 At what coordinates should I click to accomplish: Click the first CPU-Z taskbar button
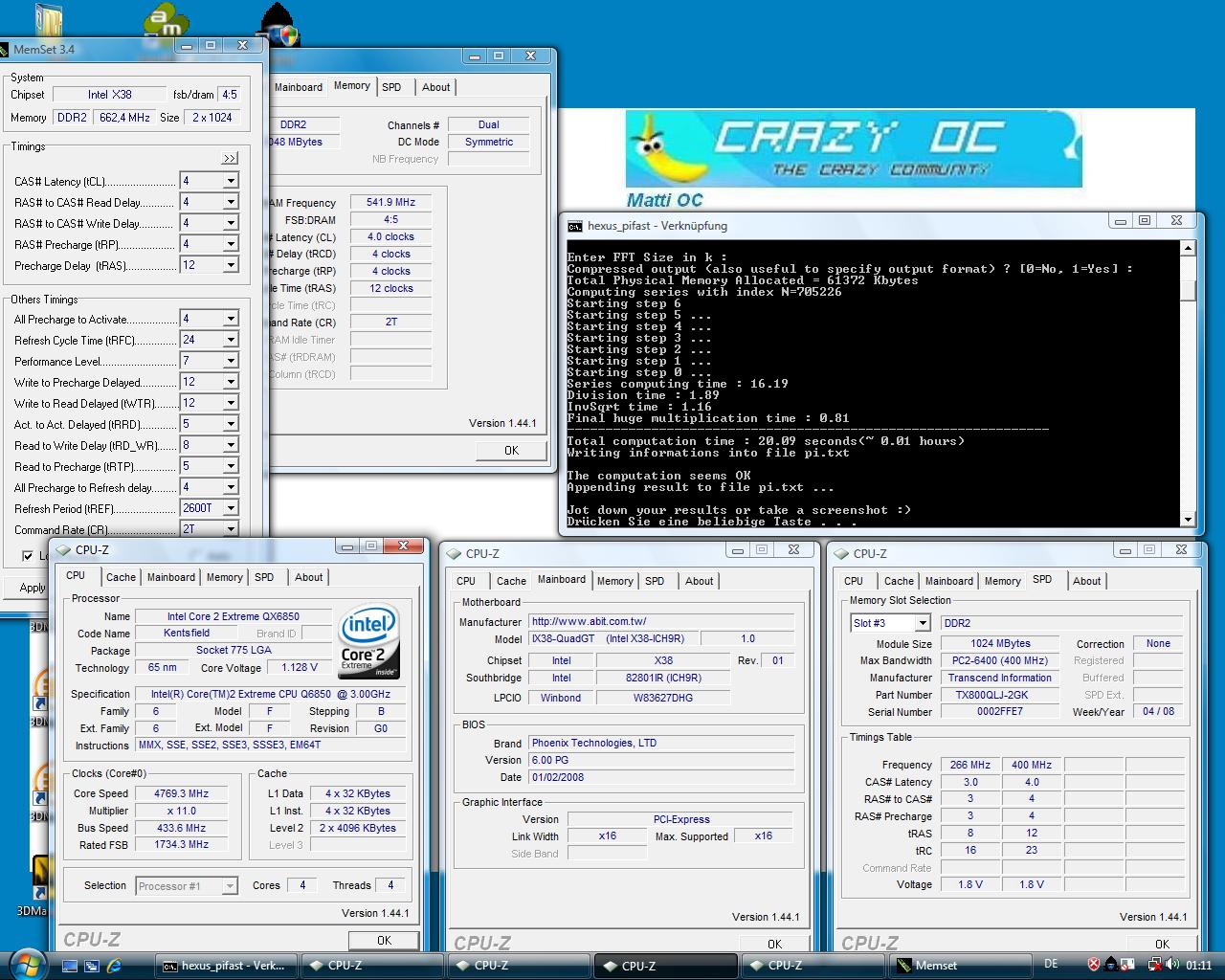tap(372, 966)
